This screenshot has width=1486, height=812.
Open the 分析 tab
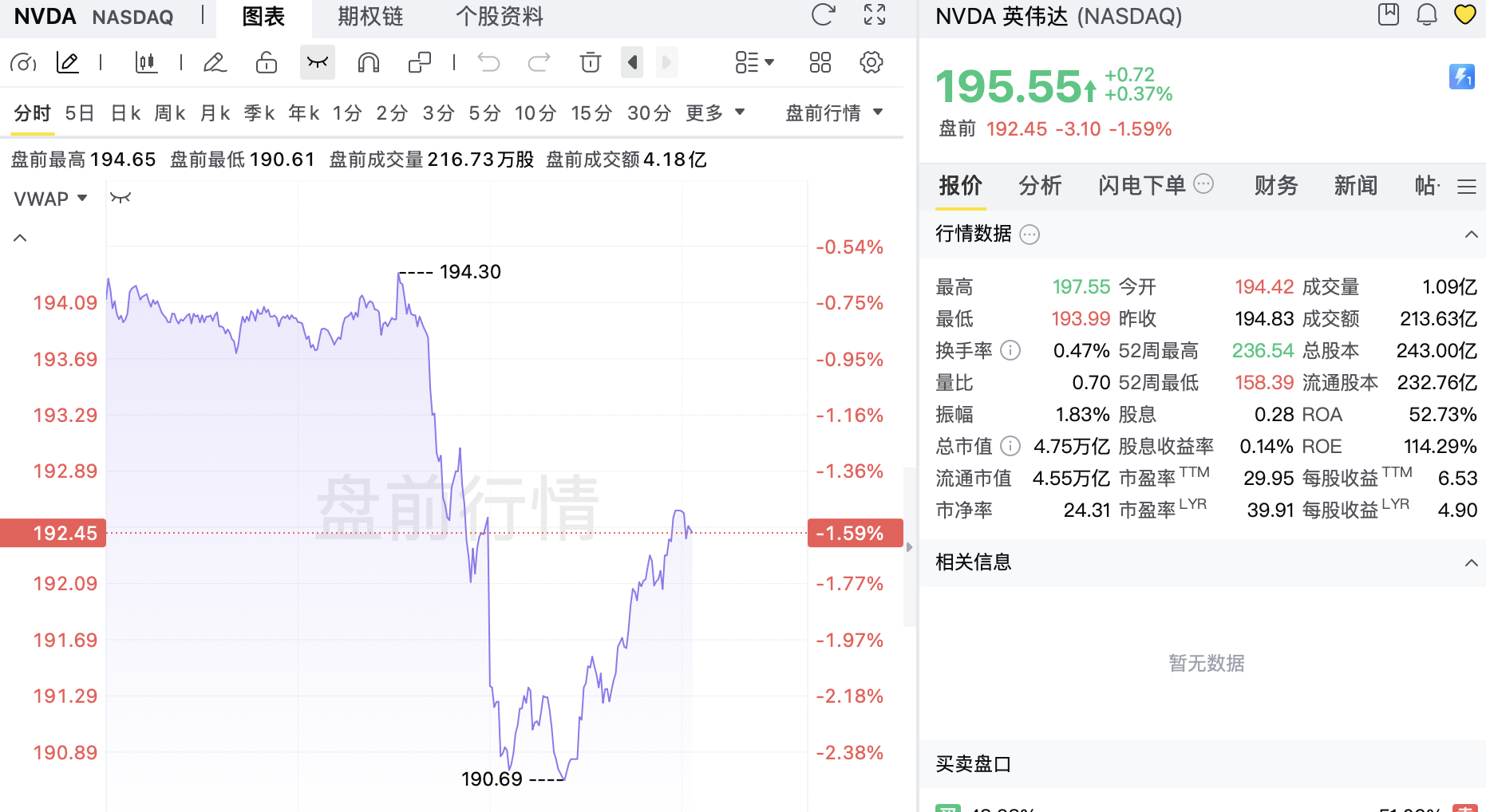point(1040,186)
